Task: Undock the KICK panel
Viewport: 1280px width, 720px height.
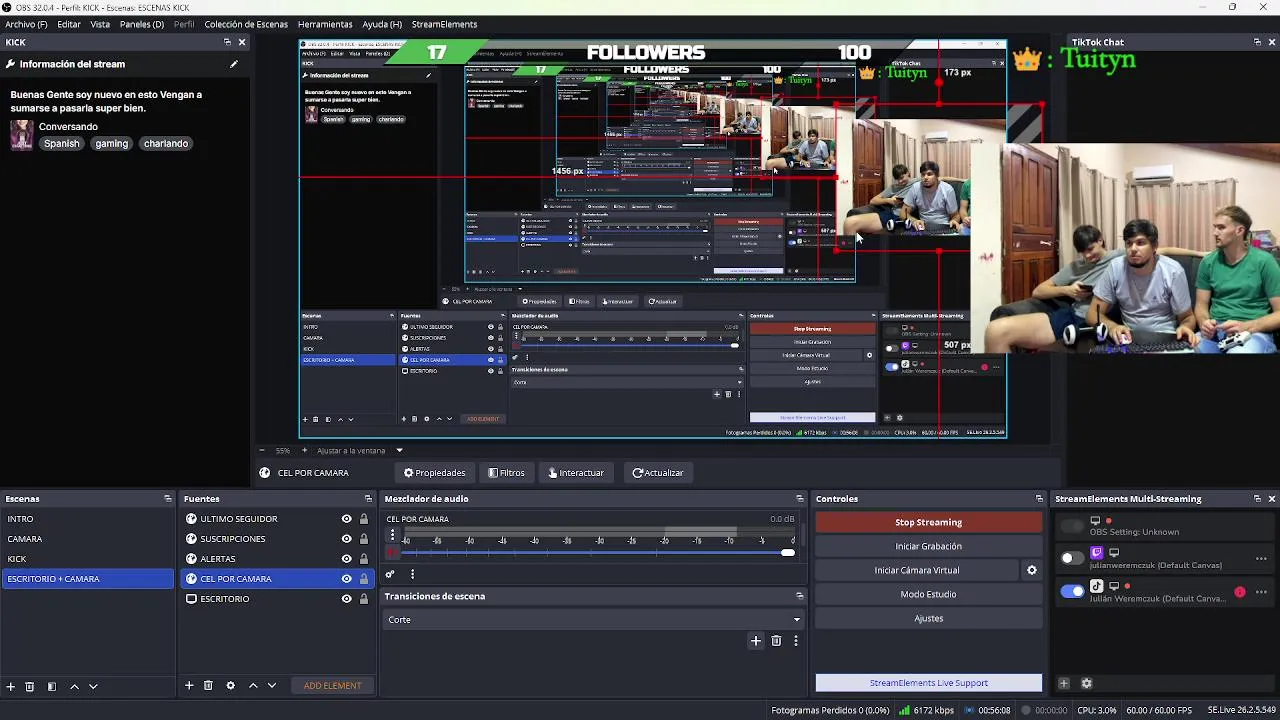Action: 227,42
